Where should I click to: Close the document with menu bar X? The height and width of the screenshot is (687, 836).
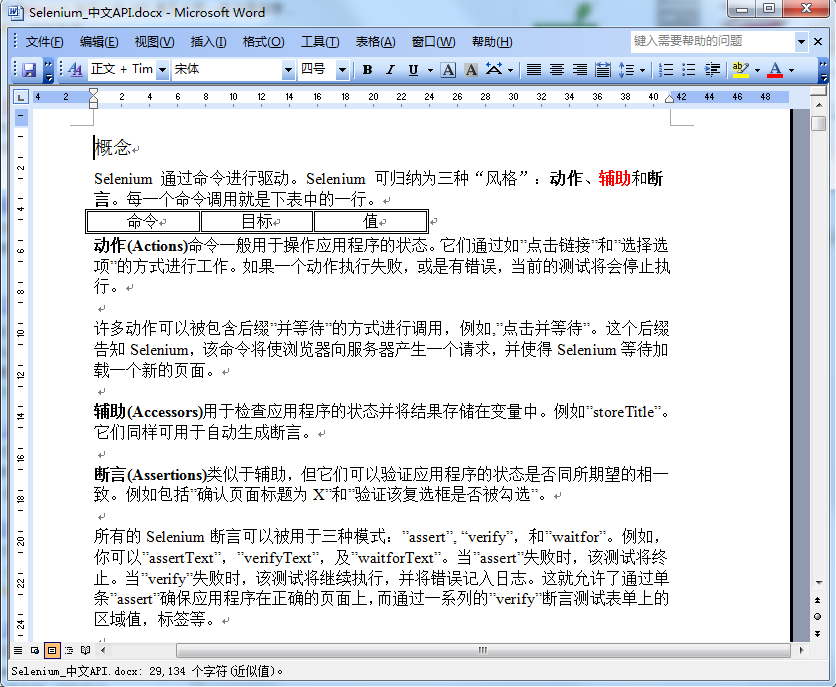point(818,42)
